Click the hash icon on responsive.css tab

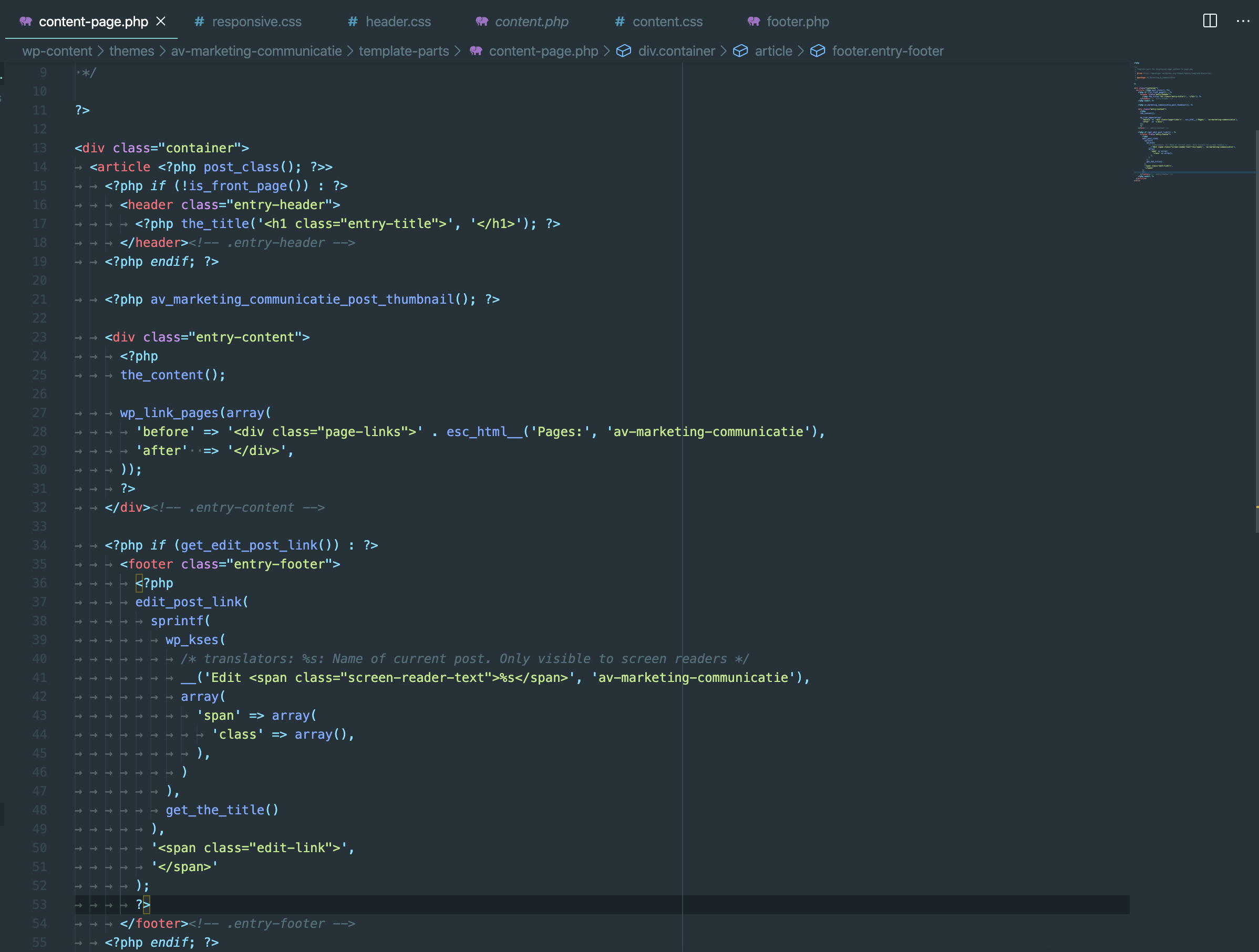199,22
